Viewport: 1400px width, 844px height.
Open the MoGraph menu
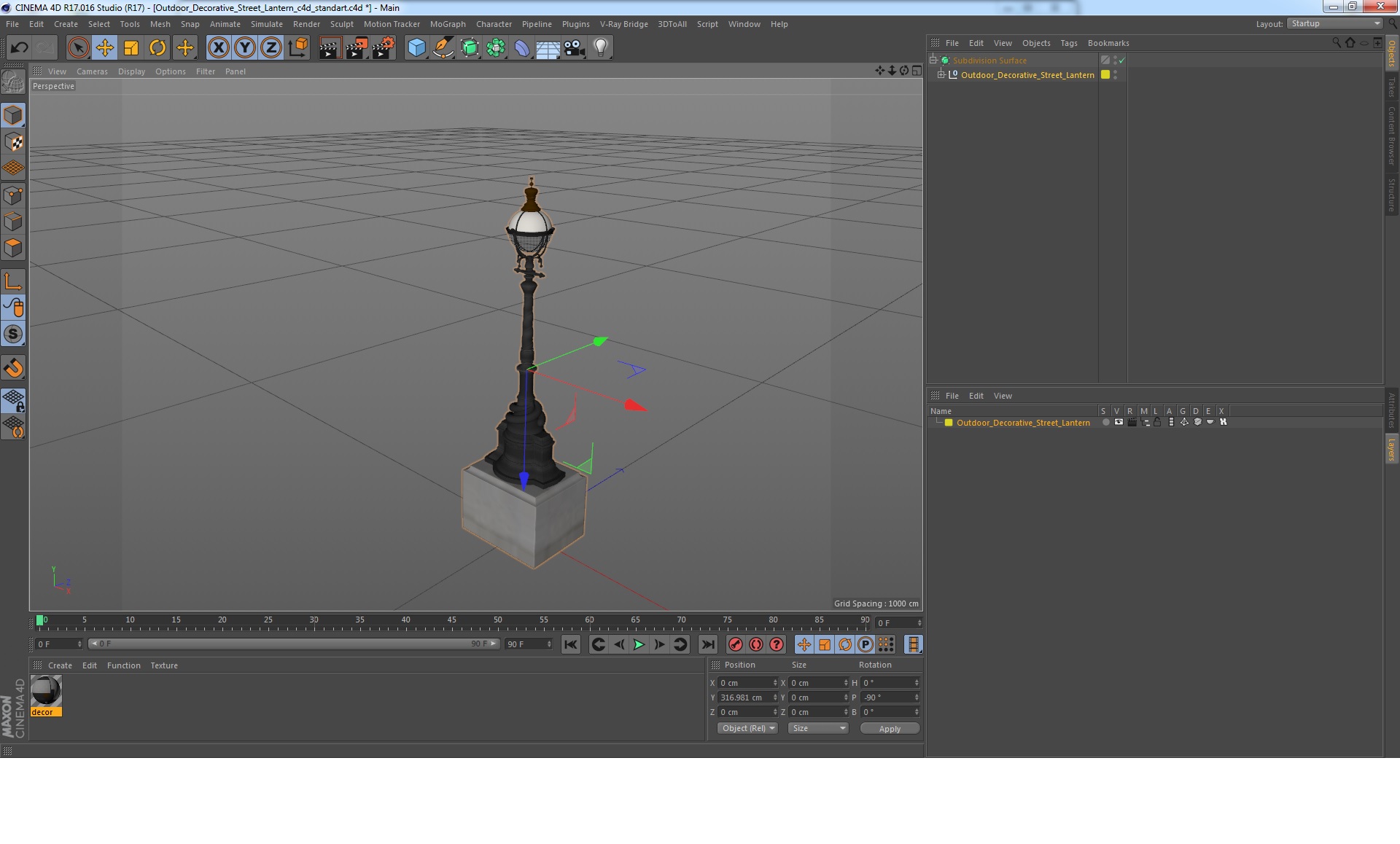click(x=447, y=24)
